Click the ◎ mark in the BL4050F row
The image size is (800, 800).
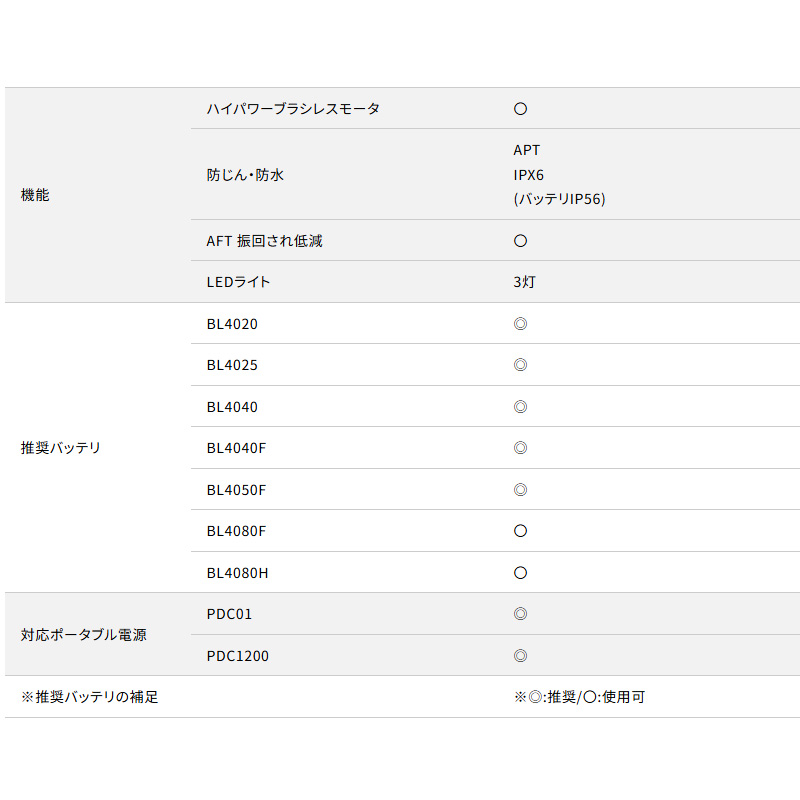pyautogui.click(x=520, y=490)
